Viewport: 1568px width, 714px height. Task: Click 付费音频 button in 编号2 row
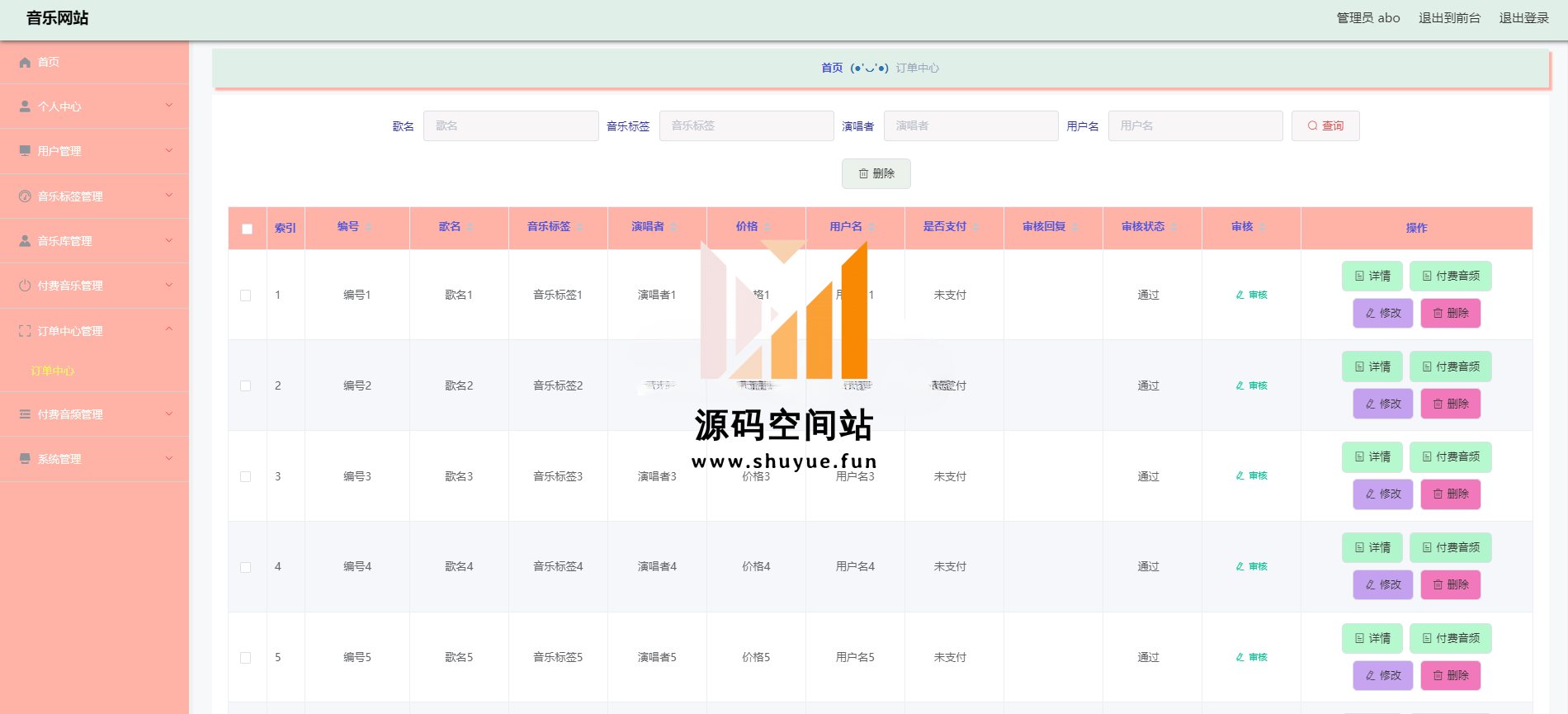[1450, 366]
